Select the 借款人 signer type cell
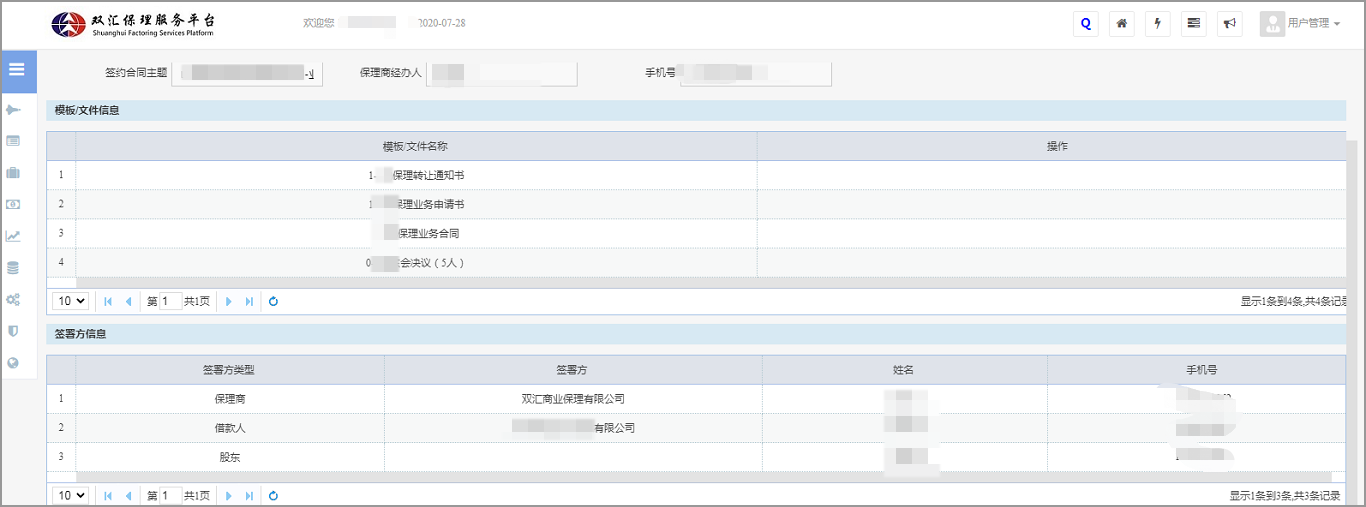The height and width of the screenshot is (507, 1366). pyautogui.click(x=229, y=428)
